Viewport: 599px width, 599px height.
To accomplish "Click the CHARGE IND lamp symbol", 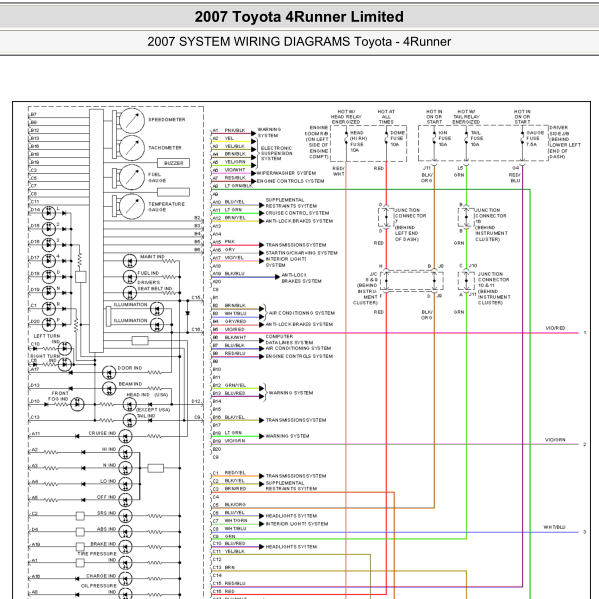I will [125, 579].
